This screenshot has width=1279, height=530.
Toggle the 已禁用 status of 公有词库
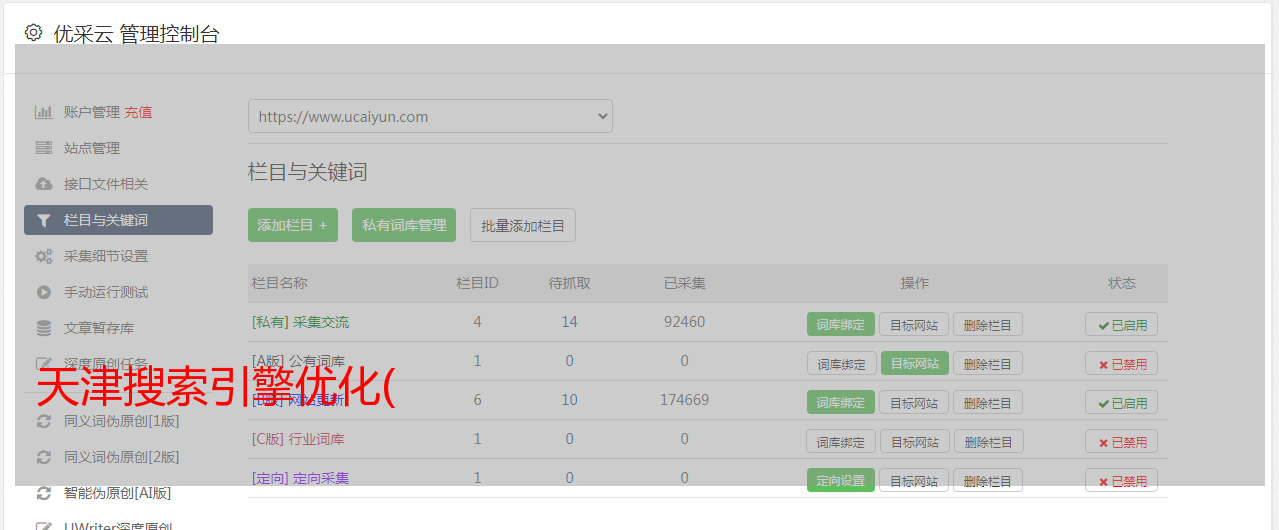(x=1122, y=363)
